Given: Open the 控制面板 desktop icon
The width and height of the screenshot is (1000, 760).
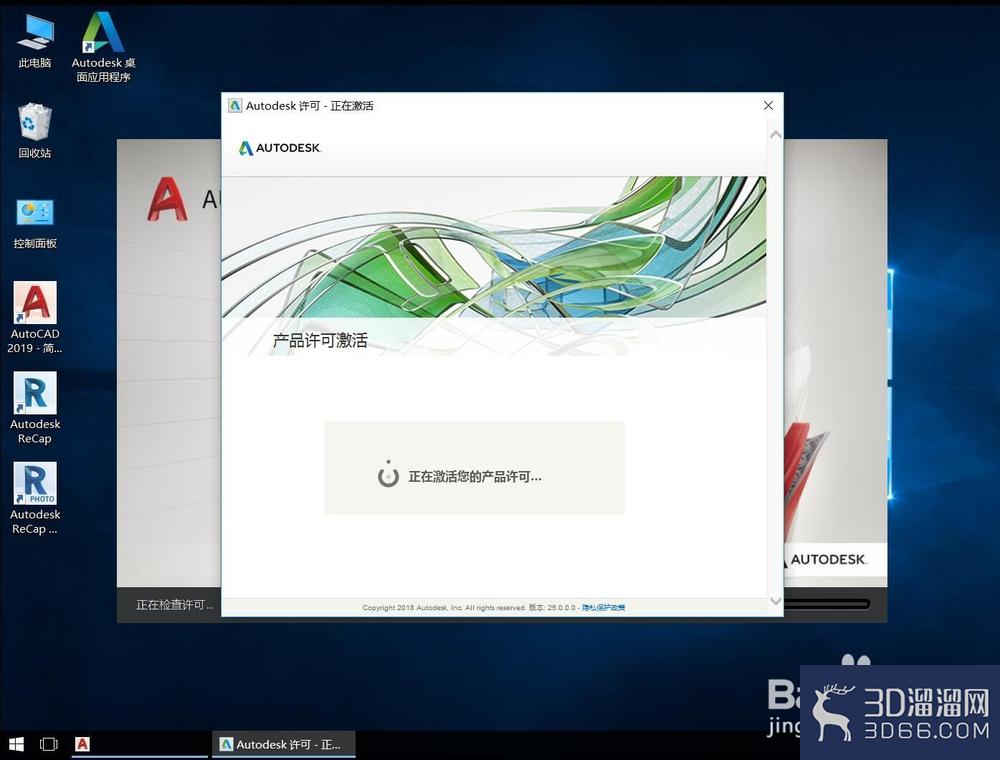Looking at the screenshot, I should pos(35,223).
